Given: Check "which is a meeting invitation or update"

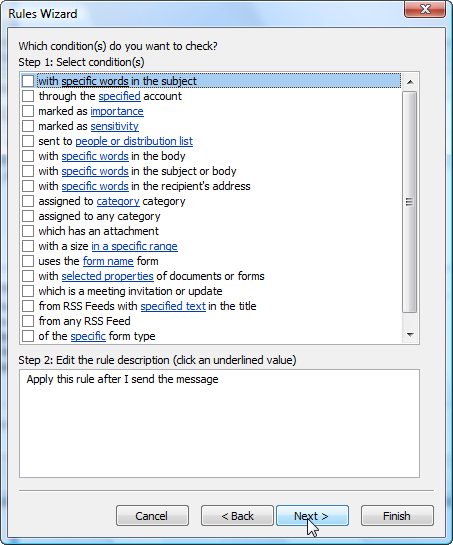Looking at the screenshot, I should tap(28, 291).
